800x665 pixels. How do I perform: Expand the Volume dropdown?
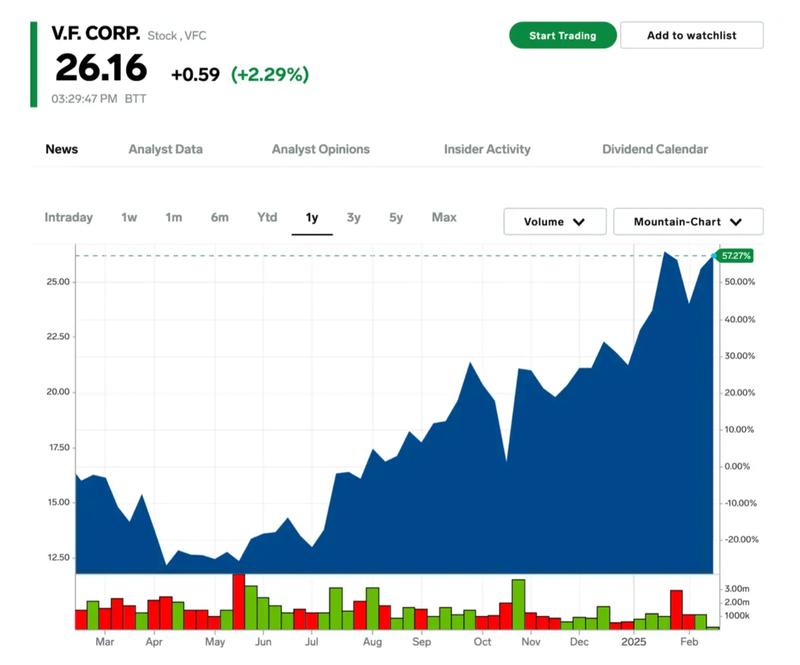[x=554, y=222]
